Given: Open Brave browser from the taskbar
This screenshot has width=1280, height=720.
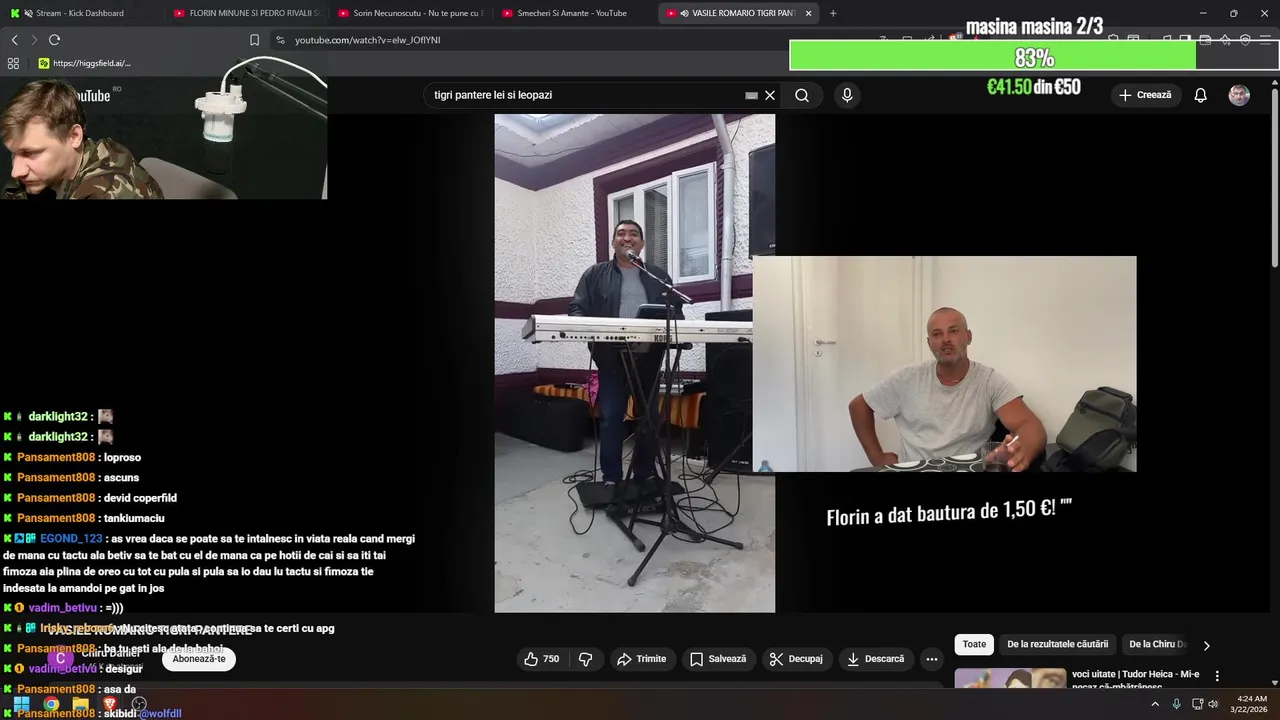Looking at the screenshot, I should [x=110, y=704].
